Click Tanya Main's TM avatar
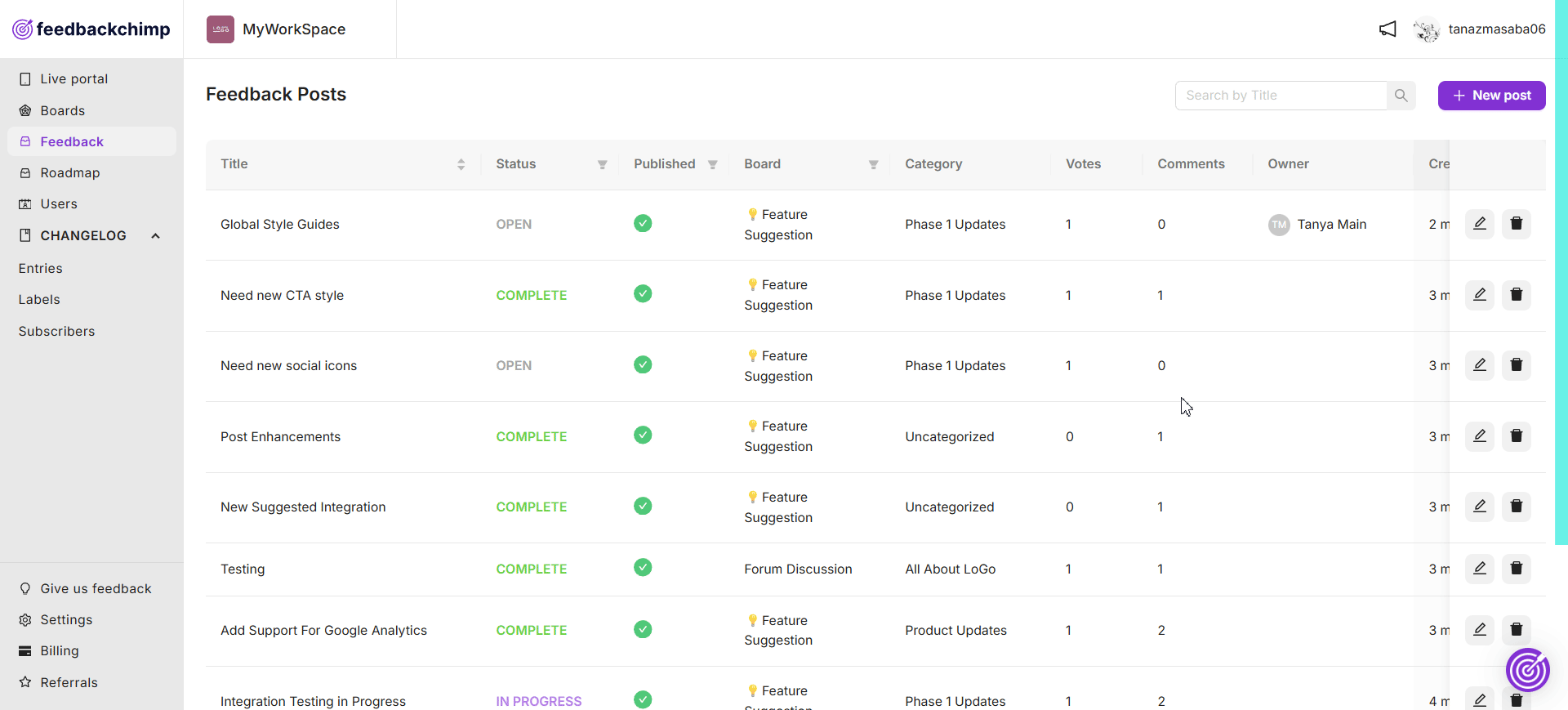The image size is (1568, 710). click(x=1279, y=225)
